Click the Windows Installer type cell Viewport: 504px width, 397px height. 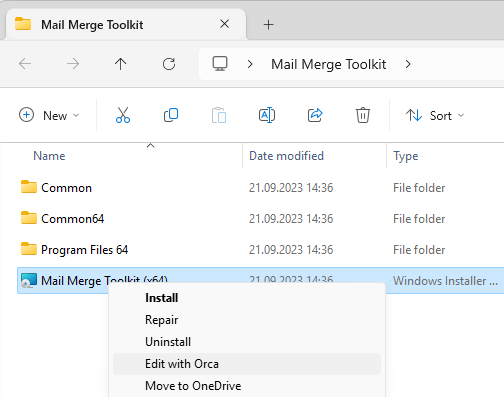(445, 281)
